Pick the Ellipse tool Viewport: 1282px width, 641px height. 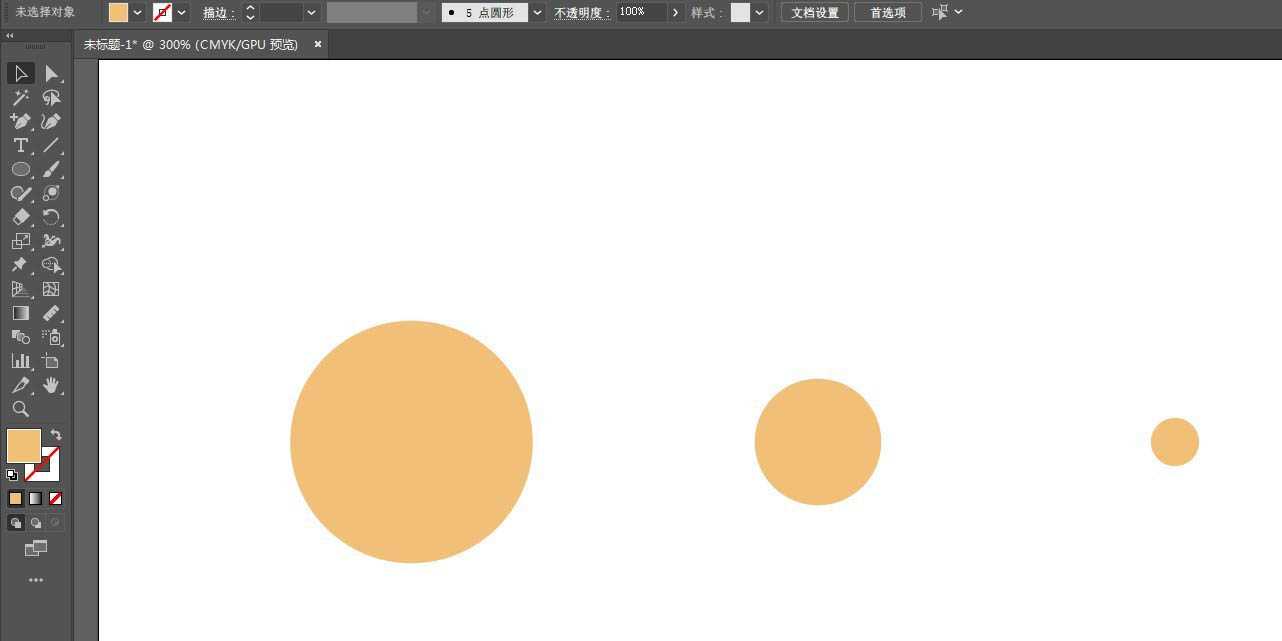pos(20,170)
